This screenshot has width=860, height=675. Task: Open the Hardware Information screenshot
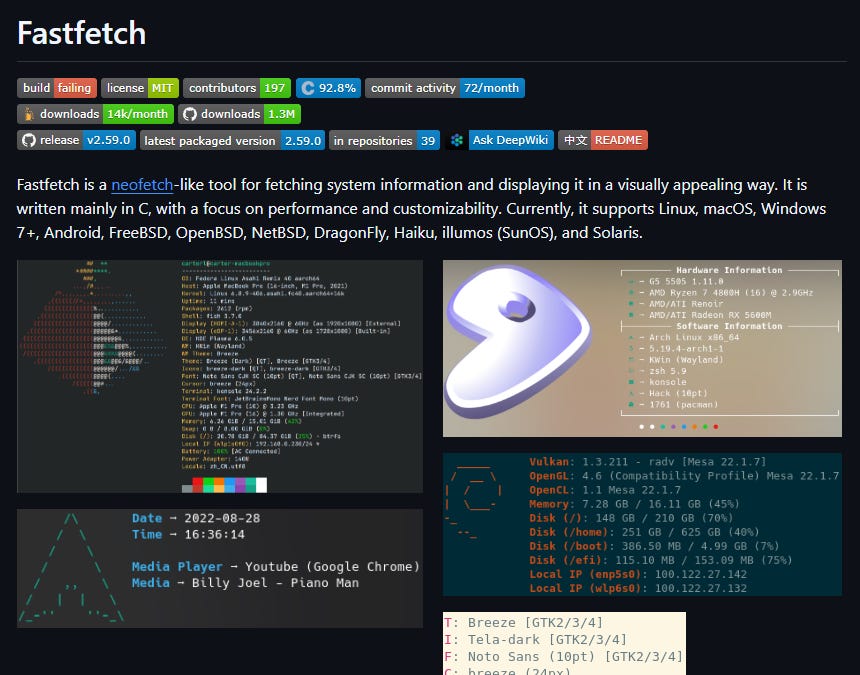click(x=642, y=348)
